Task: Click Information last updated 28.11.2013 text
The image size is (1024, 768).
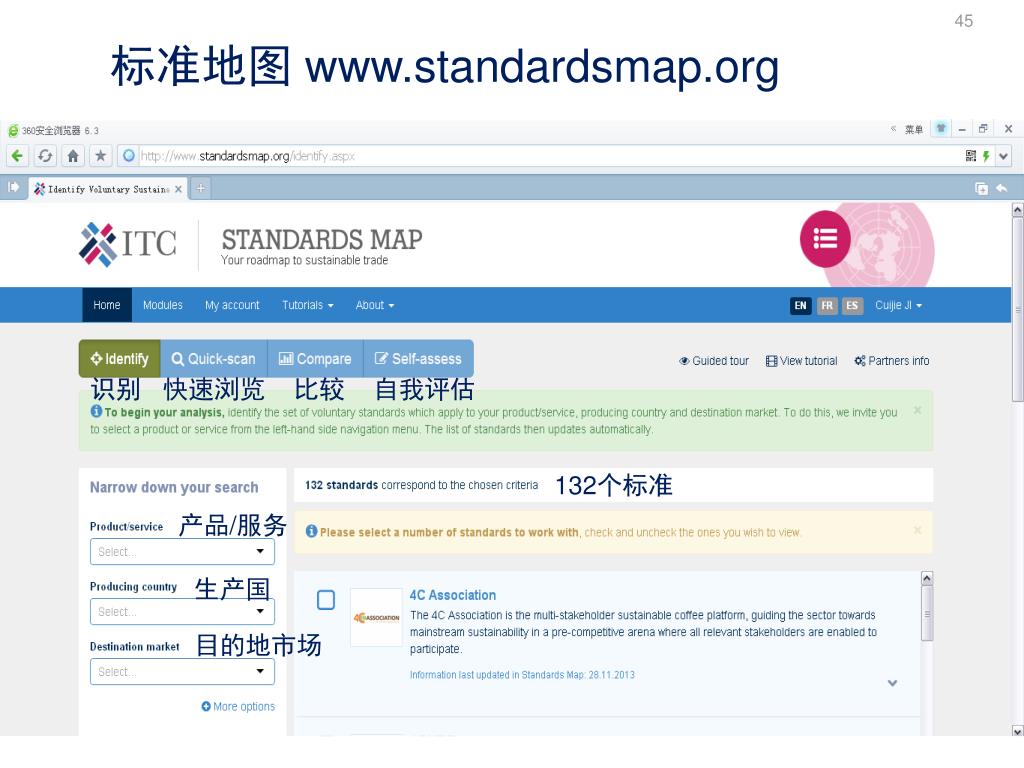Action: point(522,675)
